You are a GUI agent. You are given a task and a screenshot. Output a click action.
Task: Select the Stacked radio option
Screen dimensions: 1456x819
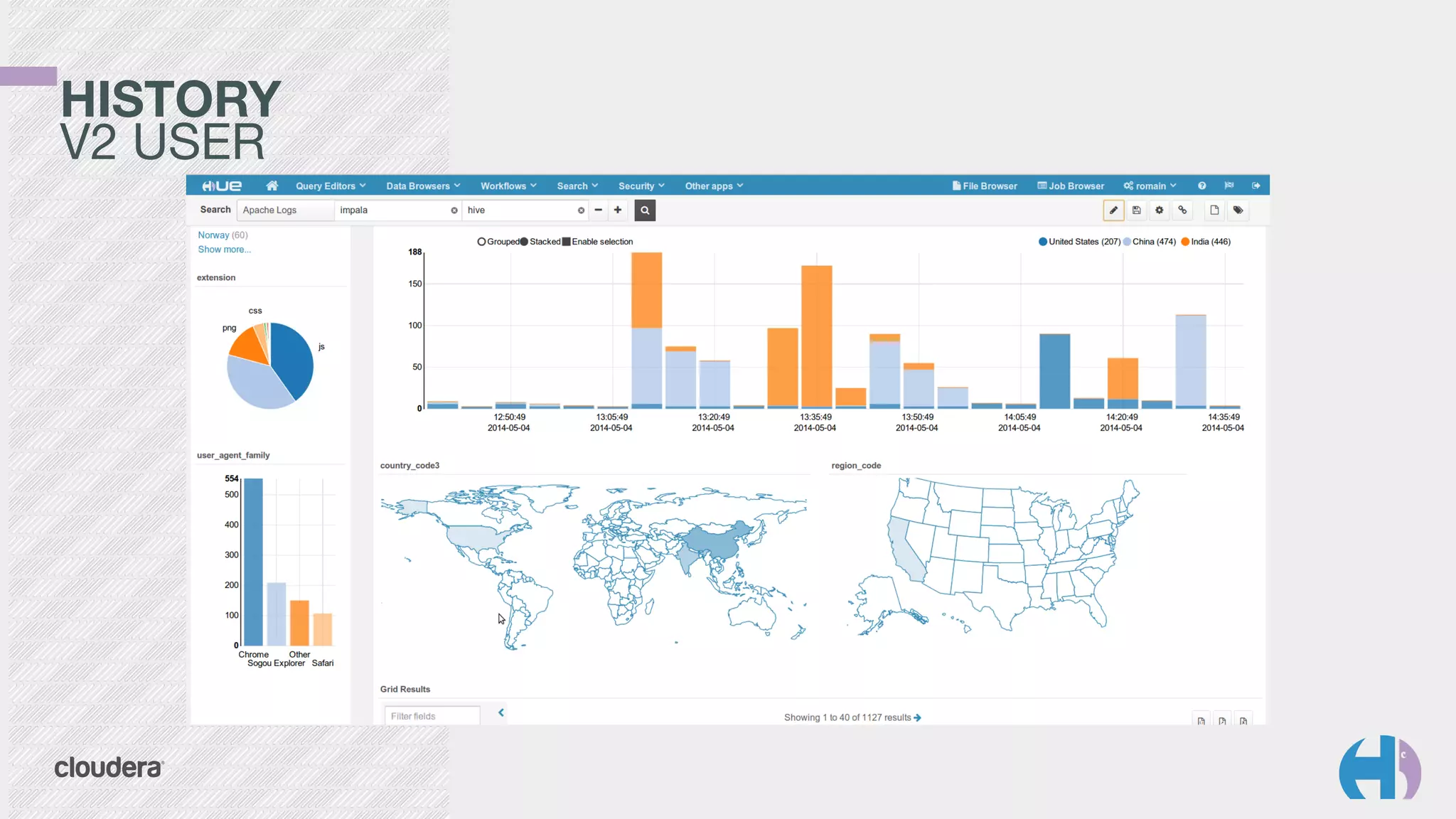[524, 242]
